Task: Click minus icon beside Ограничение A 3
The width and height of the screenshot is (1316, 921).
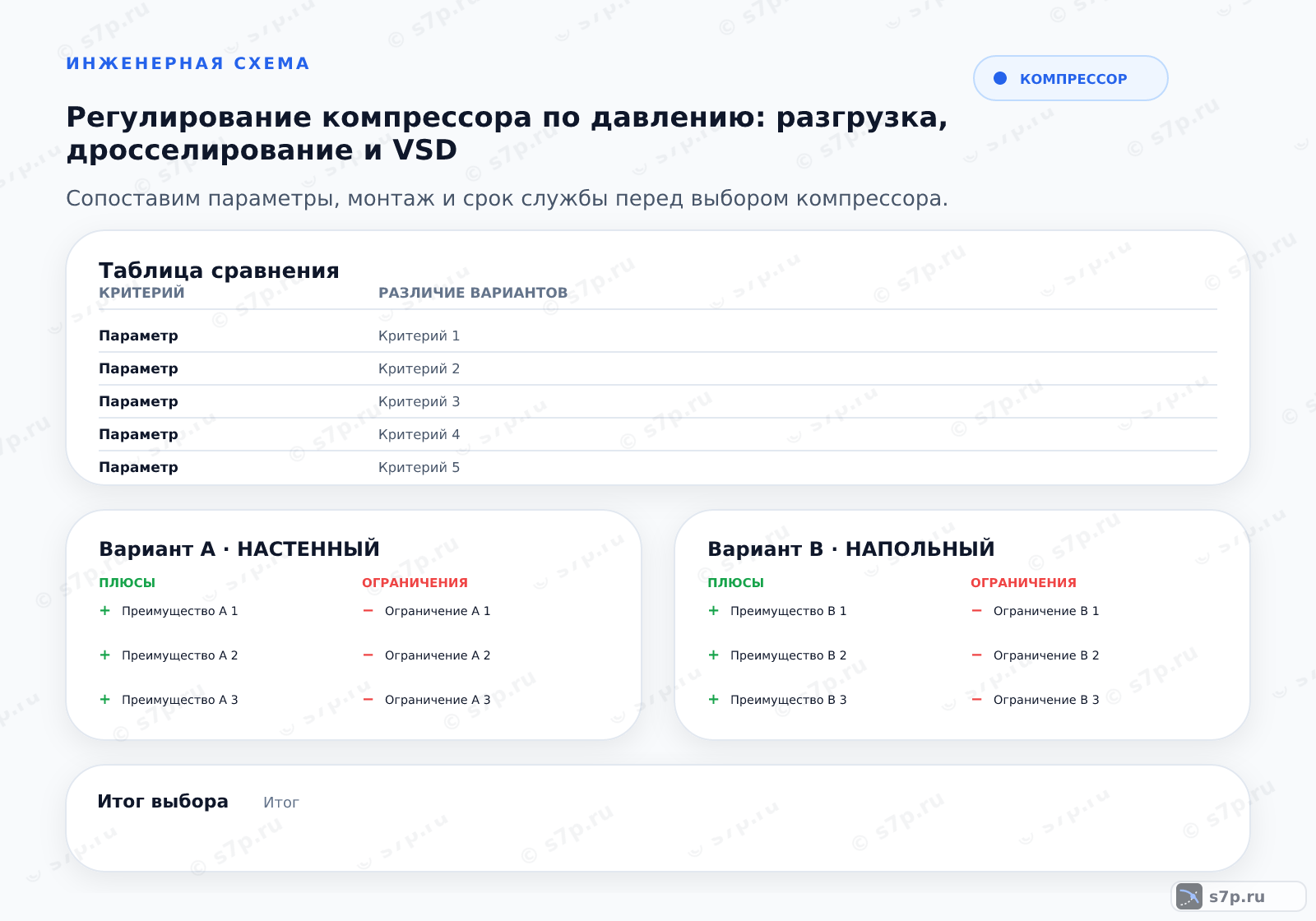Action: pos(368,699)
